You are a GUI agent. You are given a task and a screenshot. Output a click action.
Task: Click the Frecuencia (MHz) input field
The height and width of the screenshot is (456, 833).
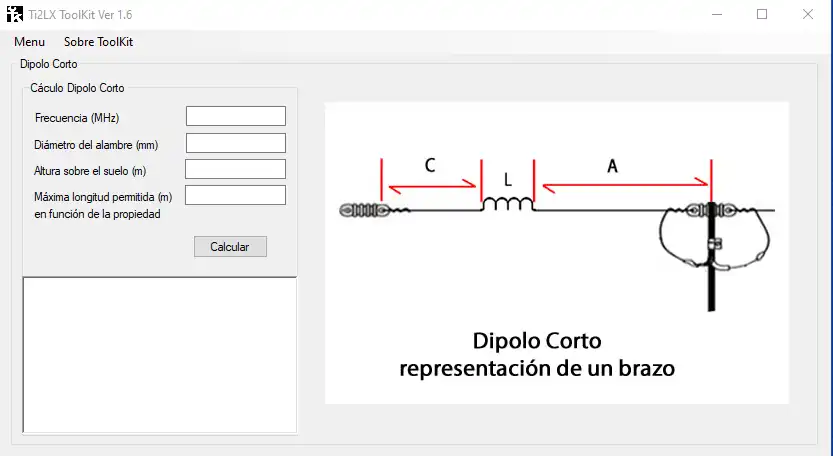tap(236, 116)
